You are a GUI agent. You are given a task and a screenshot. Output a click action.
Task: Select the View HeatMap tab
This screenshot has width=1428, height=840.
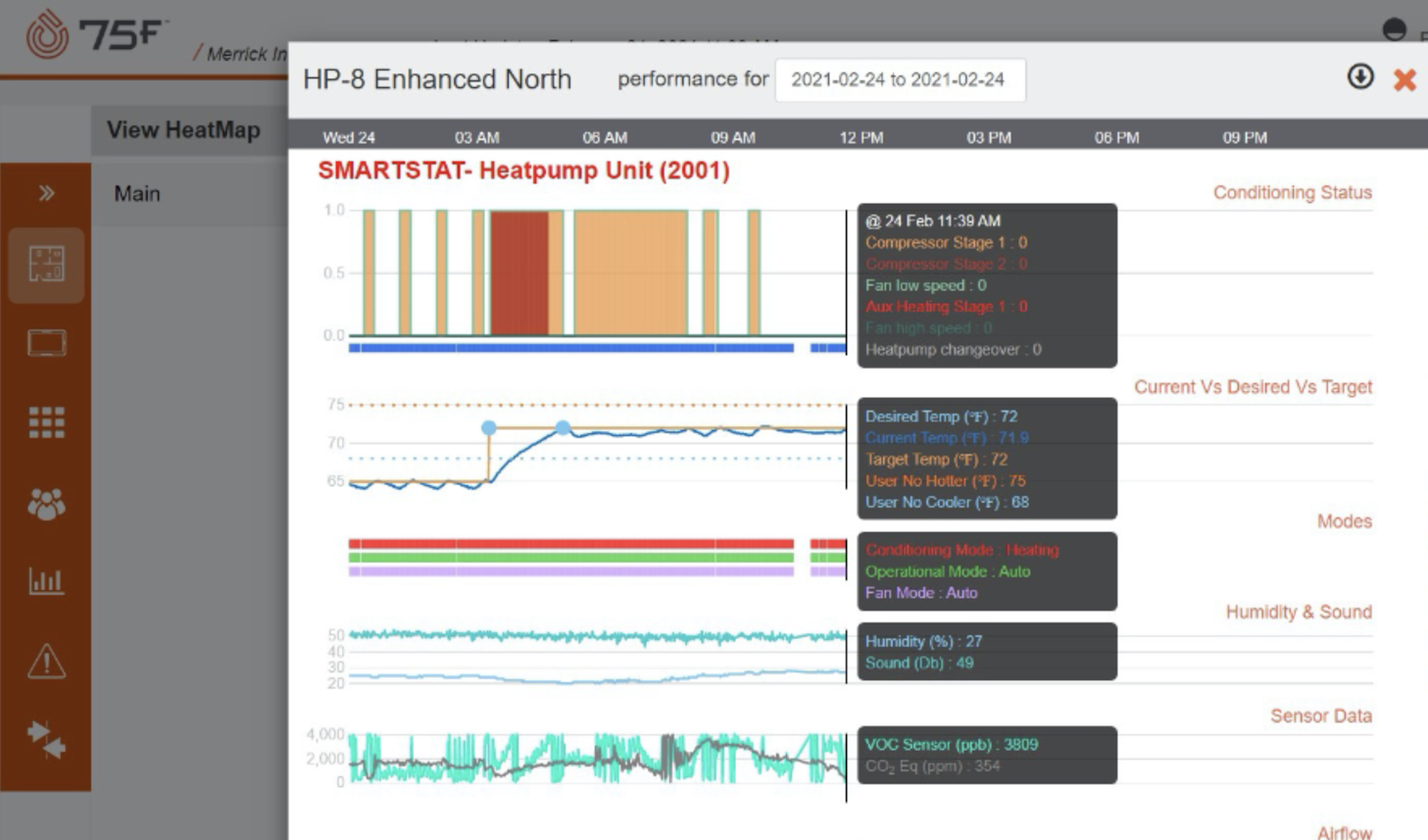tap(183, 130)
